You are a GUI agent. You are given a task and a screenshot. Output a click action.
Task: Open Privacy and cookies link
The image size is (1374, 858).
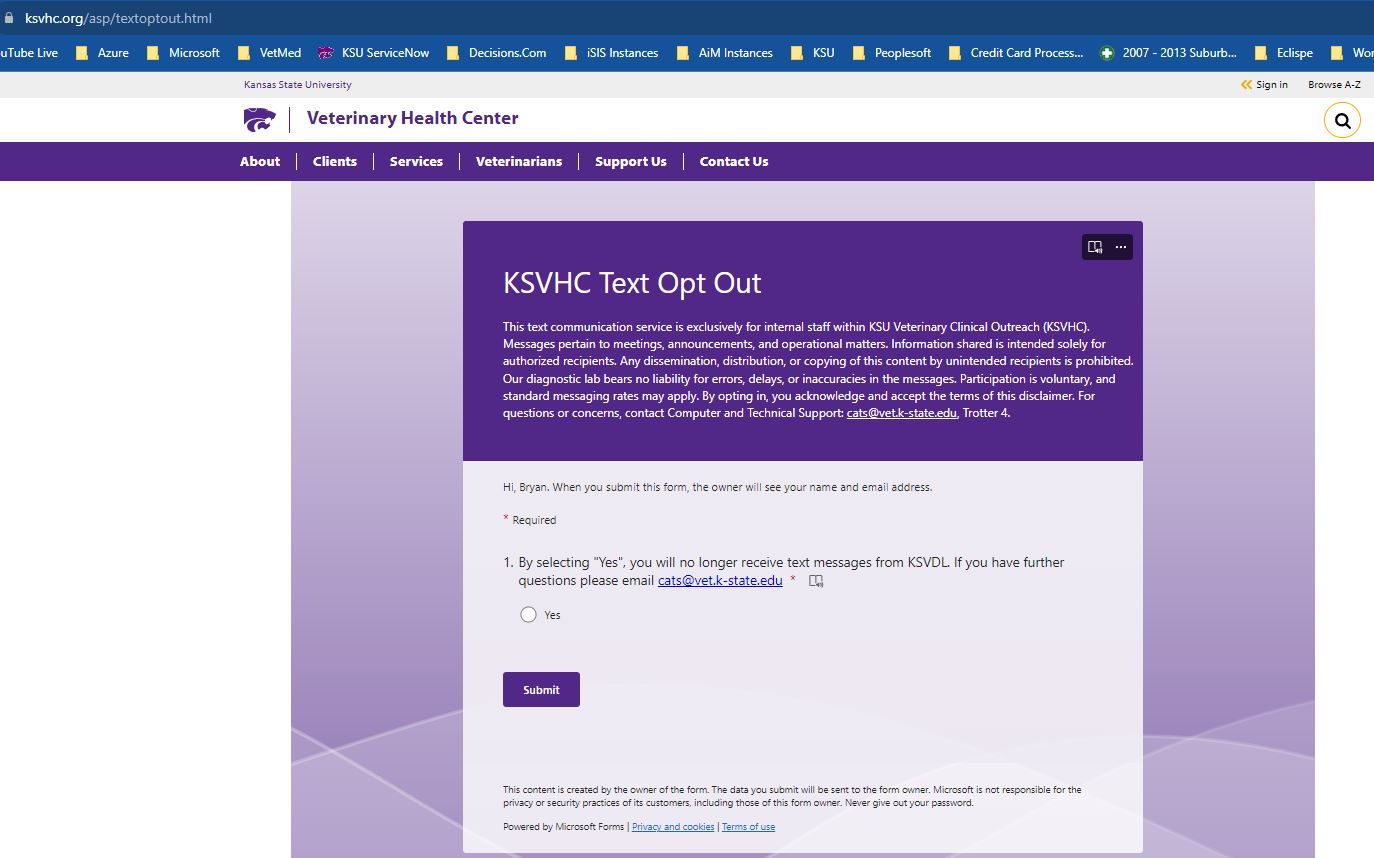pos(673,827)
